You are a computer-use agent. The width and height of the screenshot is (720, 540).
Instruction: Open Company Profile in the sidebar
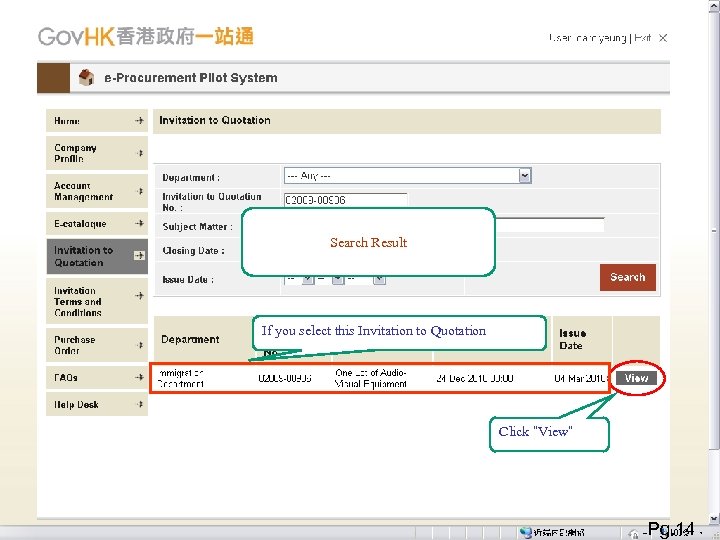coord(97,153)
